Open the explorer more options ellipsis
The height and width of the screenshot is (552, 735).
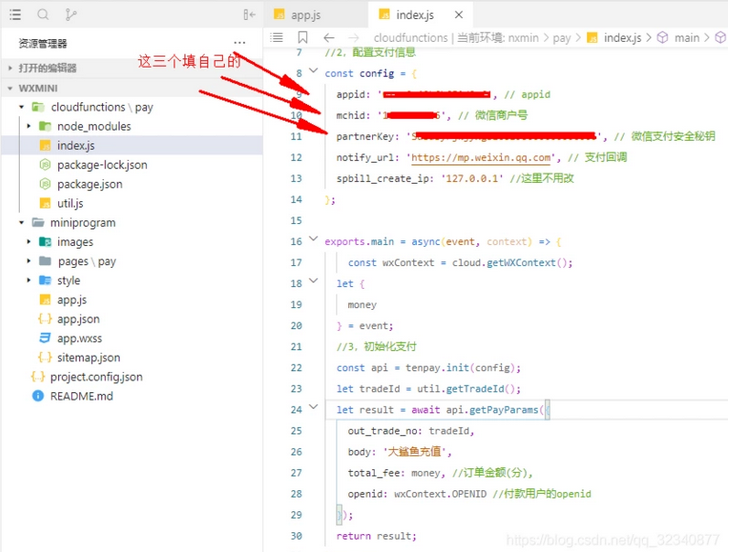point(240,42)
